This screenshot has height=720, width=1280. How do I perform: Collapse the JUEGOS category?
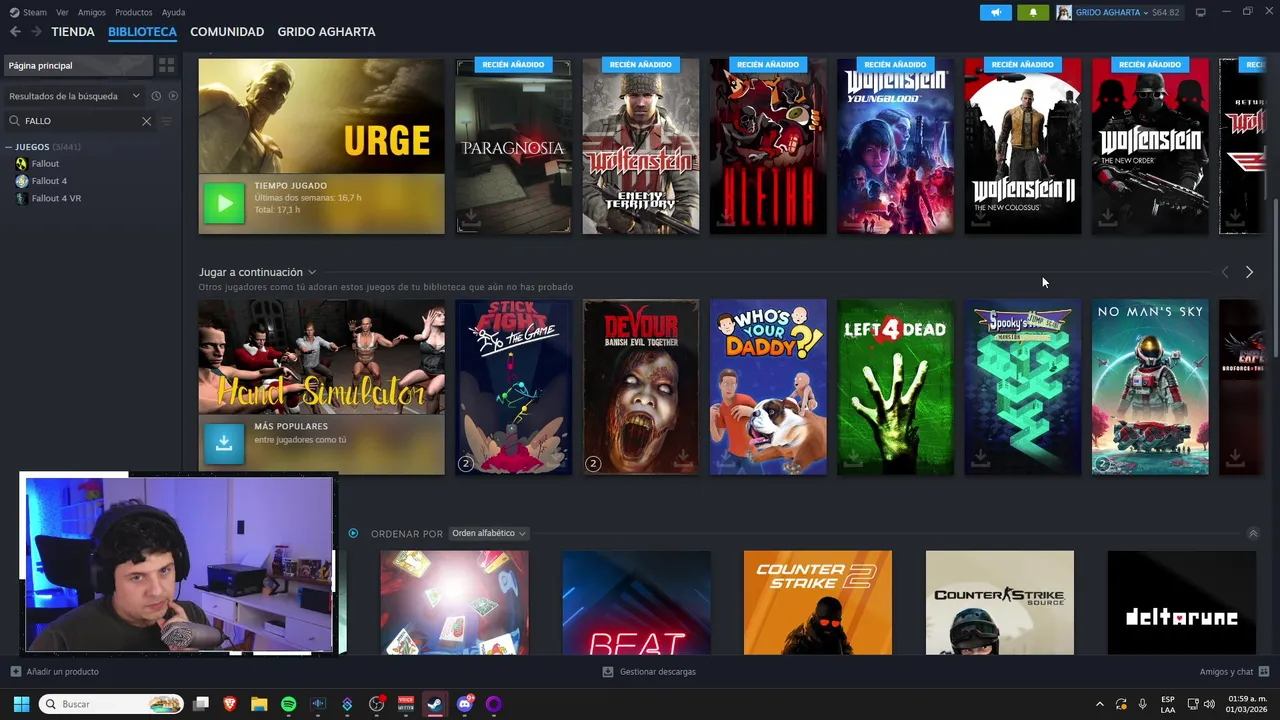click(9, 147)
